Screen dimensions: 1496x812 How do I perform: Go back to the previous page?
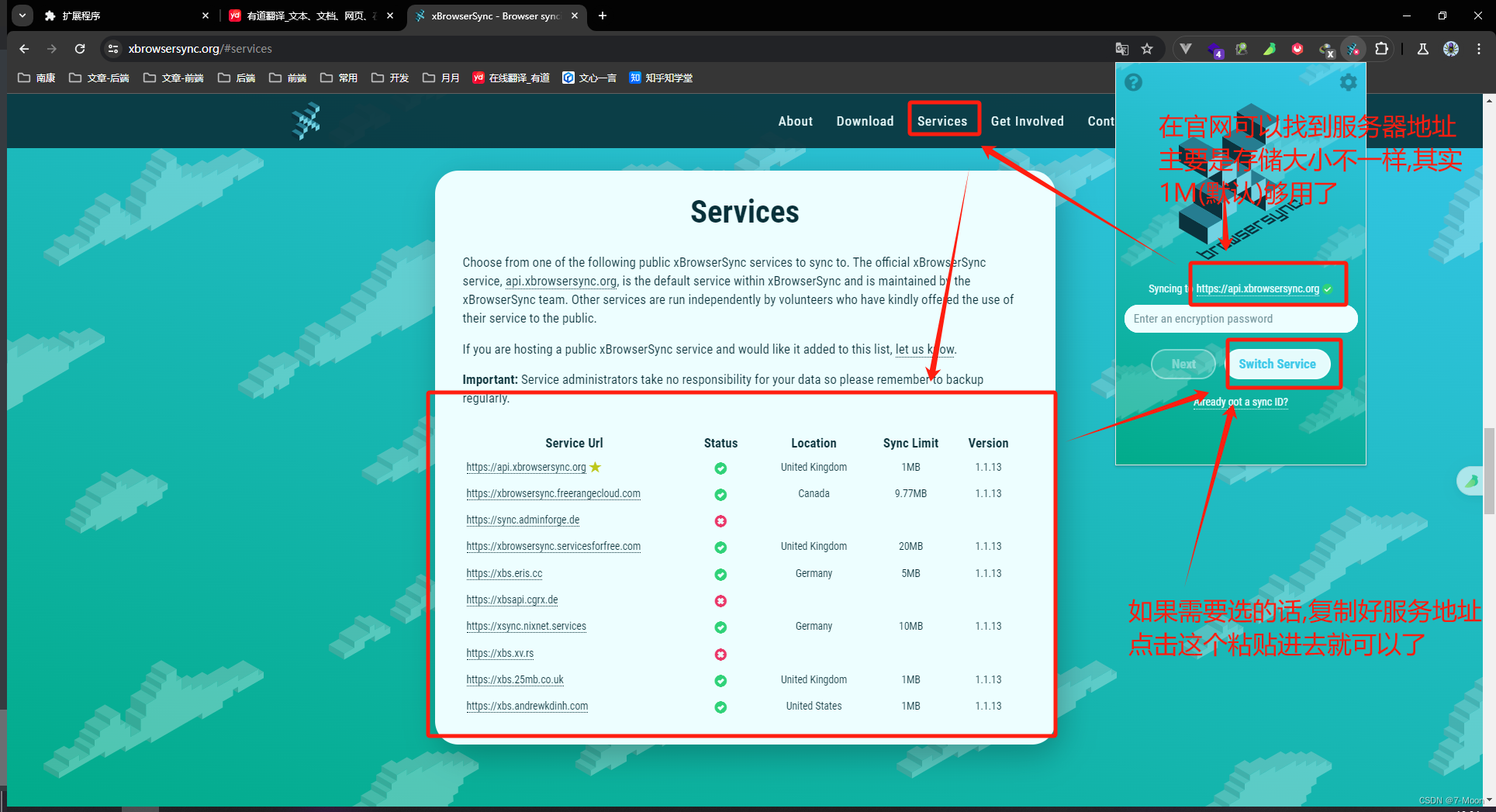click(24, 49)
